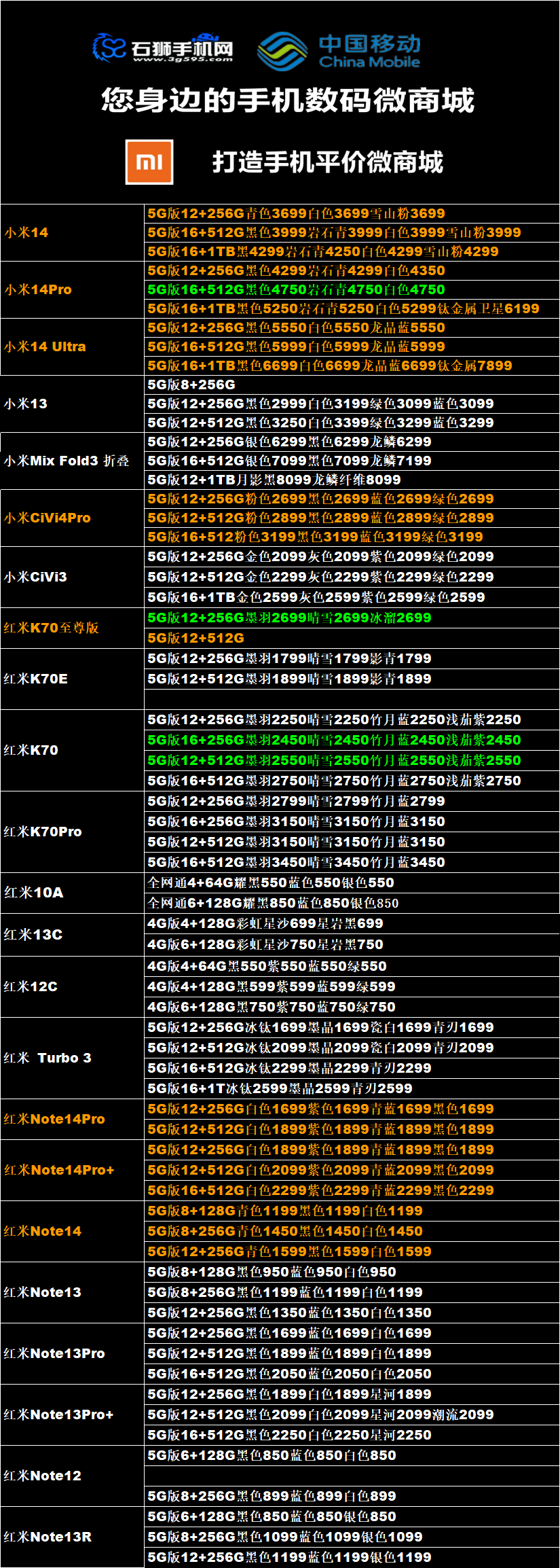Screen dimensions: 560x1568
Task: Click row 5G版8+256G青色1450黑色1450
Action: click(352, 1231)
